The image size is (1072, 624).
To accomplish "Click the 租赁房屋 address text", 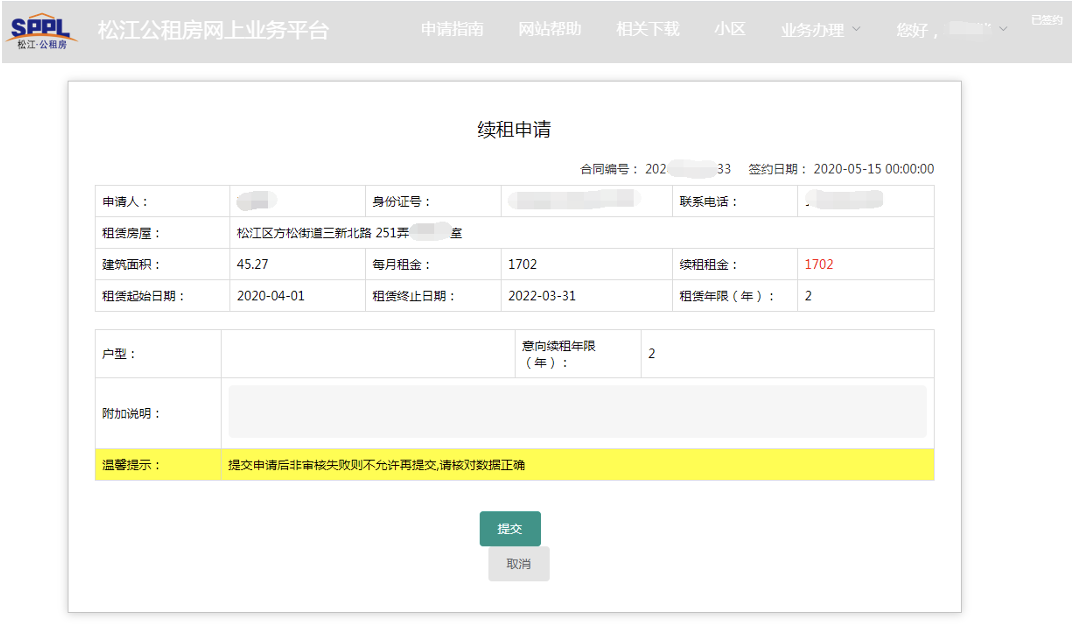I will click(x=349, y=233).
